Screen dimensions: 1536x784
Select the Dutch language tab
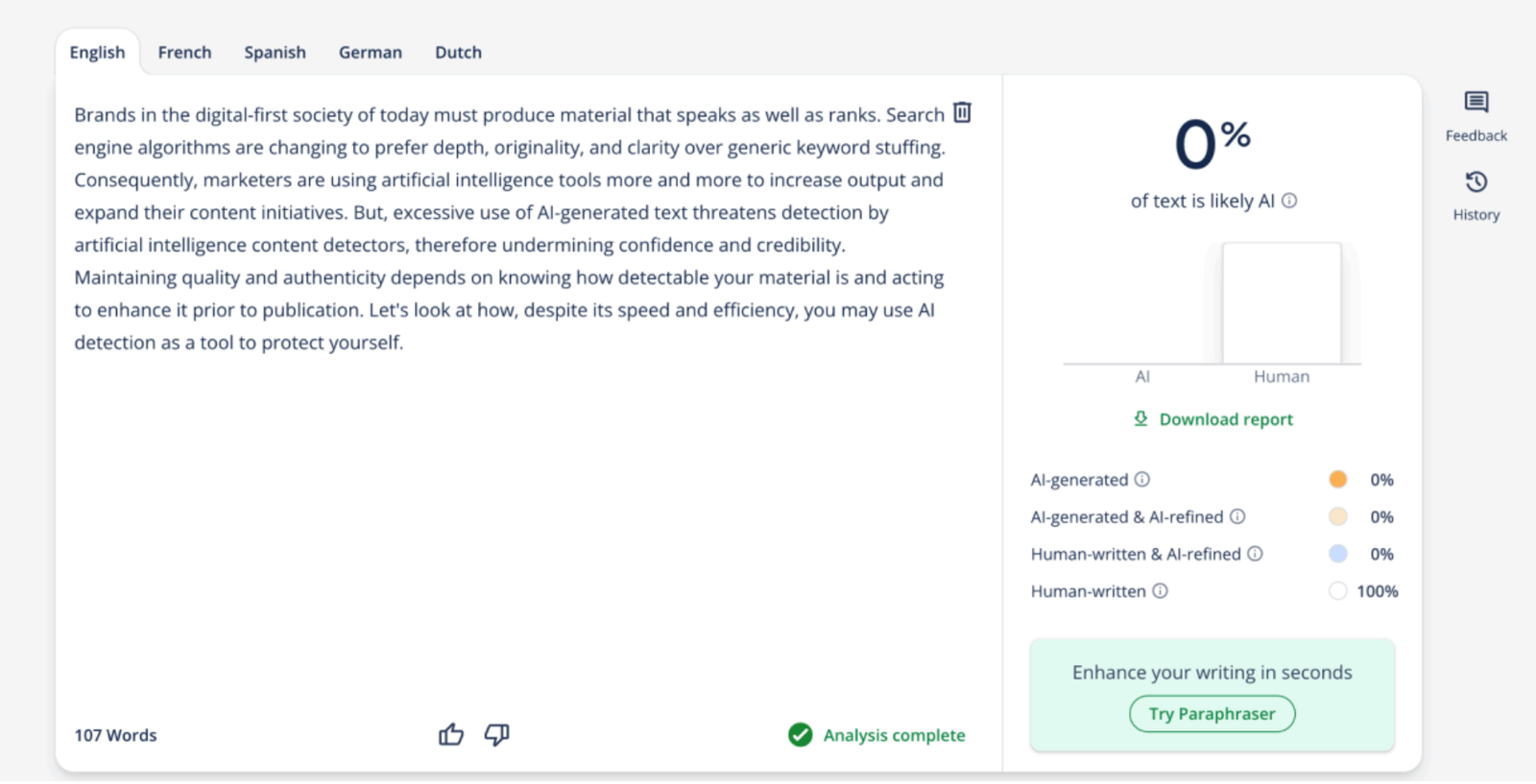click(458, 53)
